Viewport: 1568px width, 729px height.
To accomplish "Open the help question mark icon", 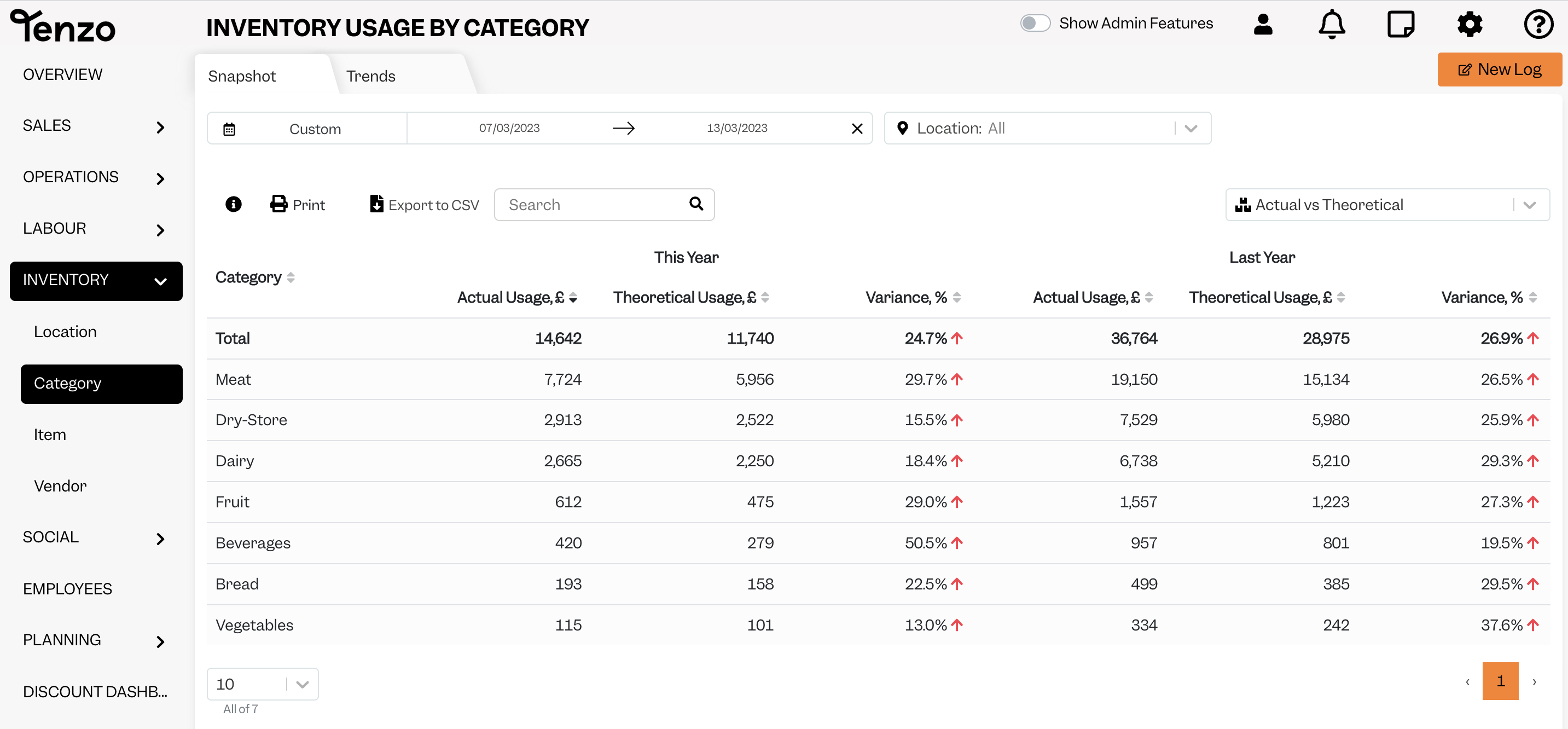I will click(1538, 25).
